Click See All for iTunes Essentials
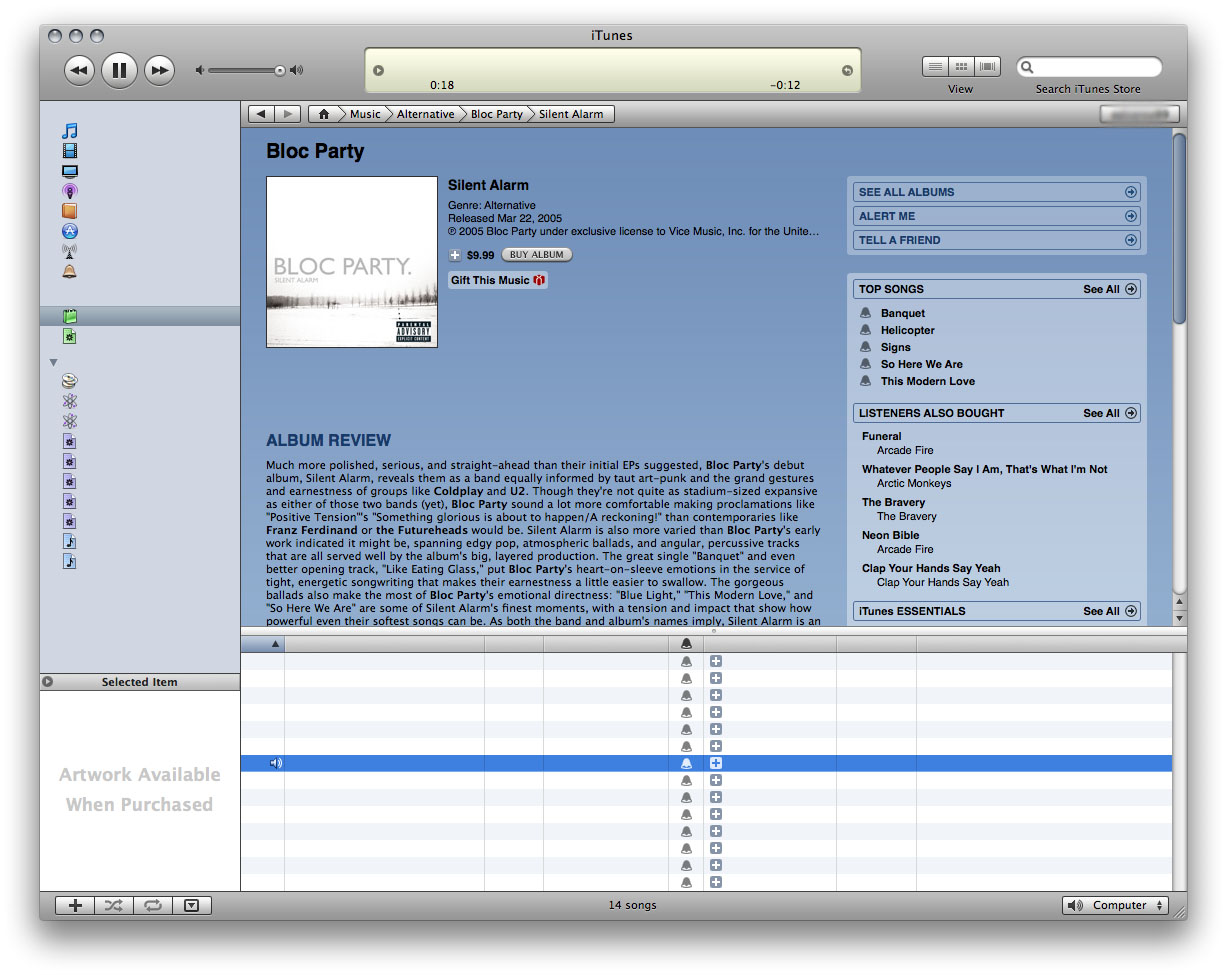1227x975 pixels. tap(1110, 611)
